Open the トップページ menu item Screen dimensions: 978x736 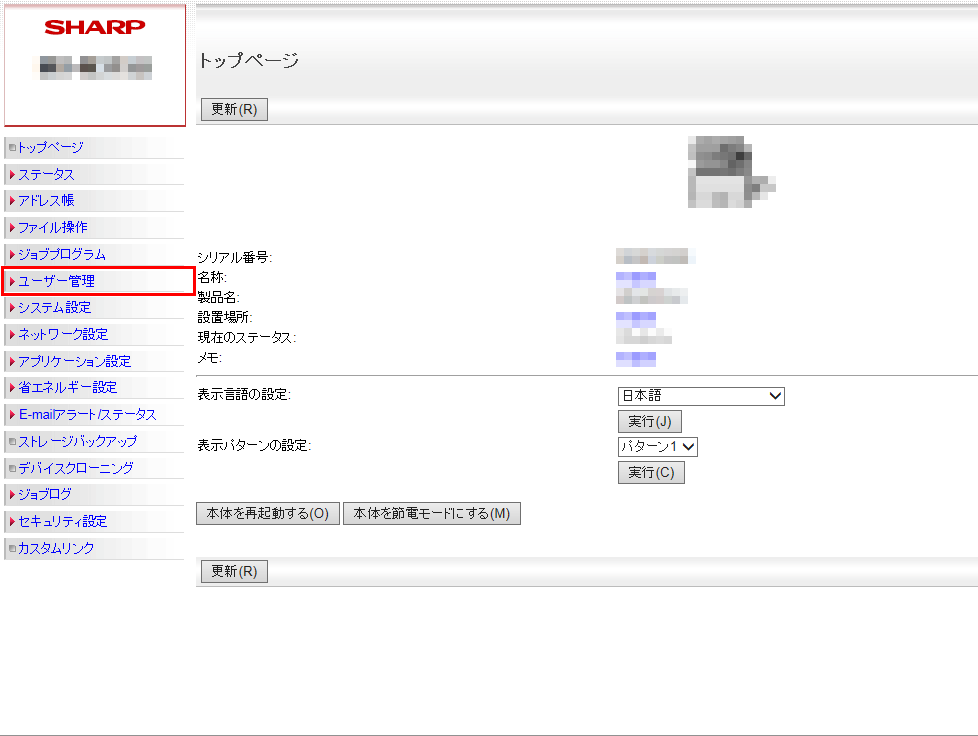[x=51, y=148]
